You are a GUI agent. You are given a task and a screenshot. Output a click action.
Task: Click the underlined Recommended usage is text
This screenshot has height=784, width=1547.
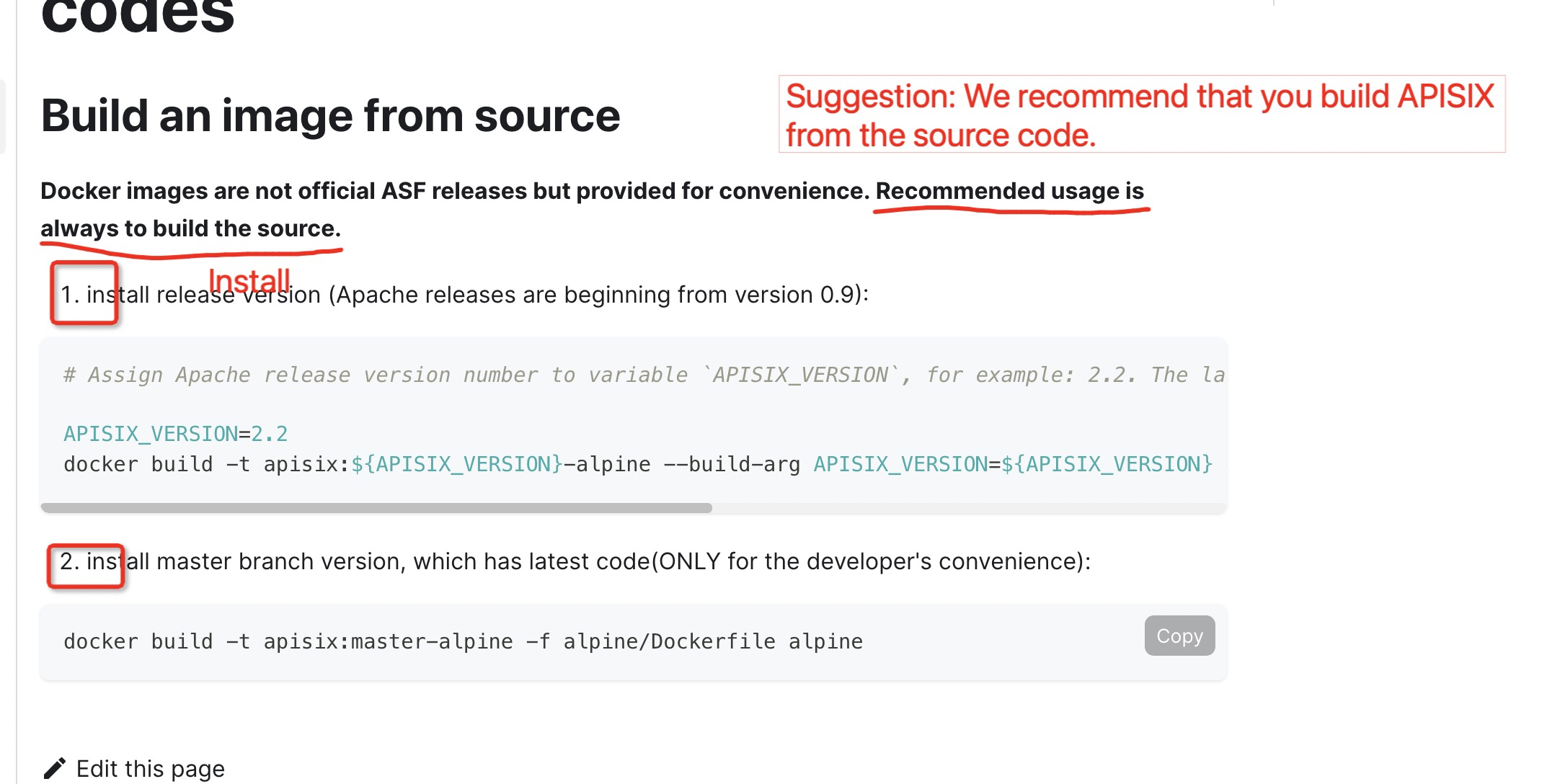(1009, 191)
